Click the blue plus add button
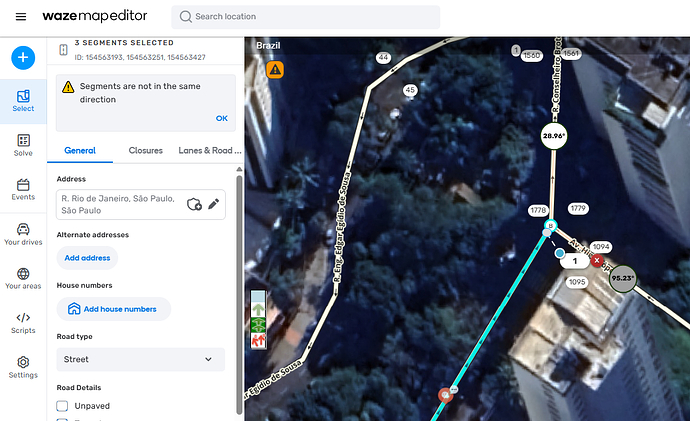The height and width of the screenshot is (421, 690). point(23,58)
